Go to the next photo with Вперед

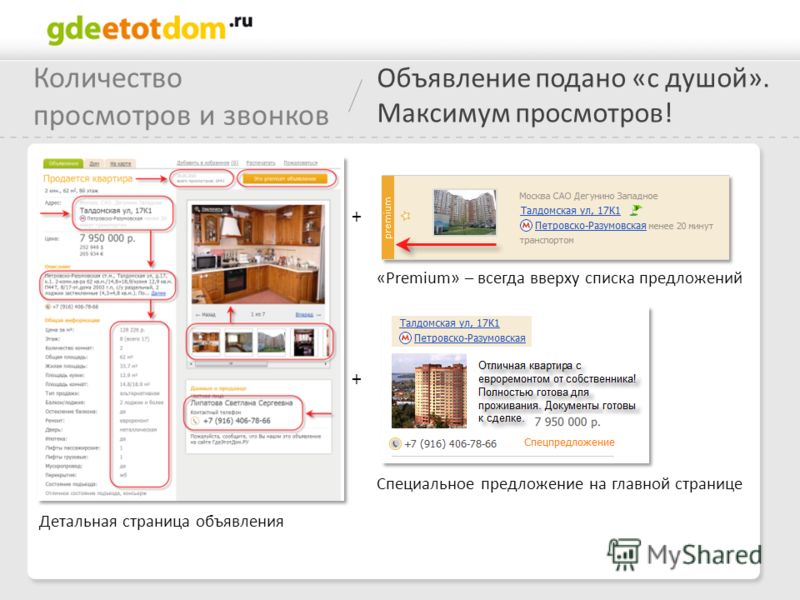coord(308,315)
